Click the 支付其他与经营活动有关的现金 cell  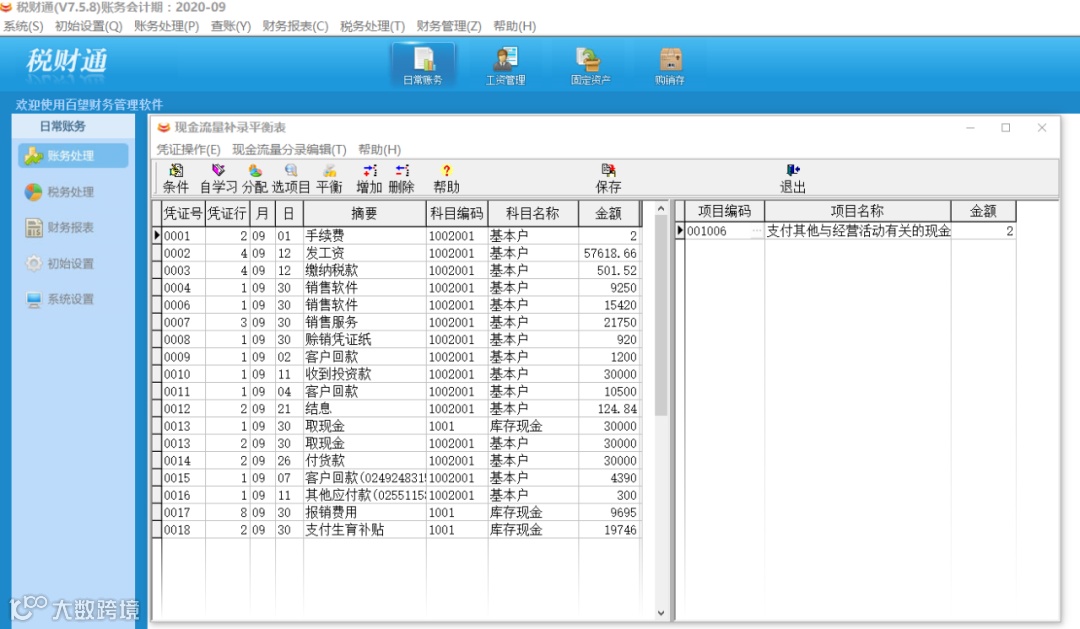(858, 231)
